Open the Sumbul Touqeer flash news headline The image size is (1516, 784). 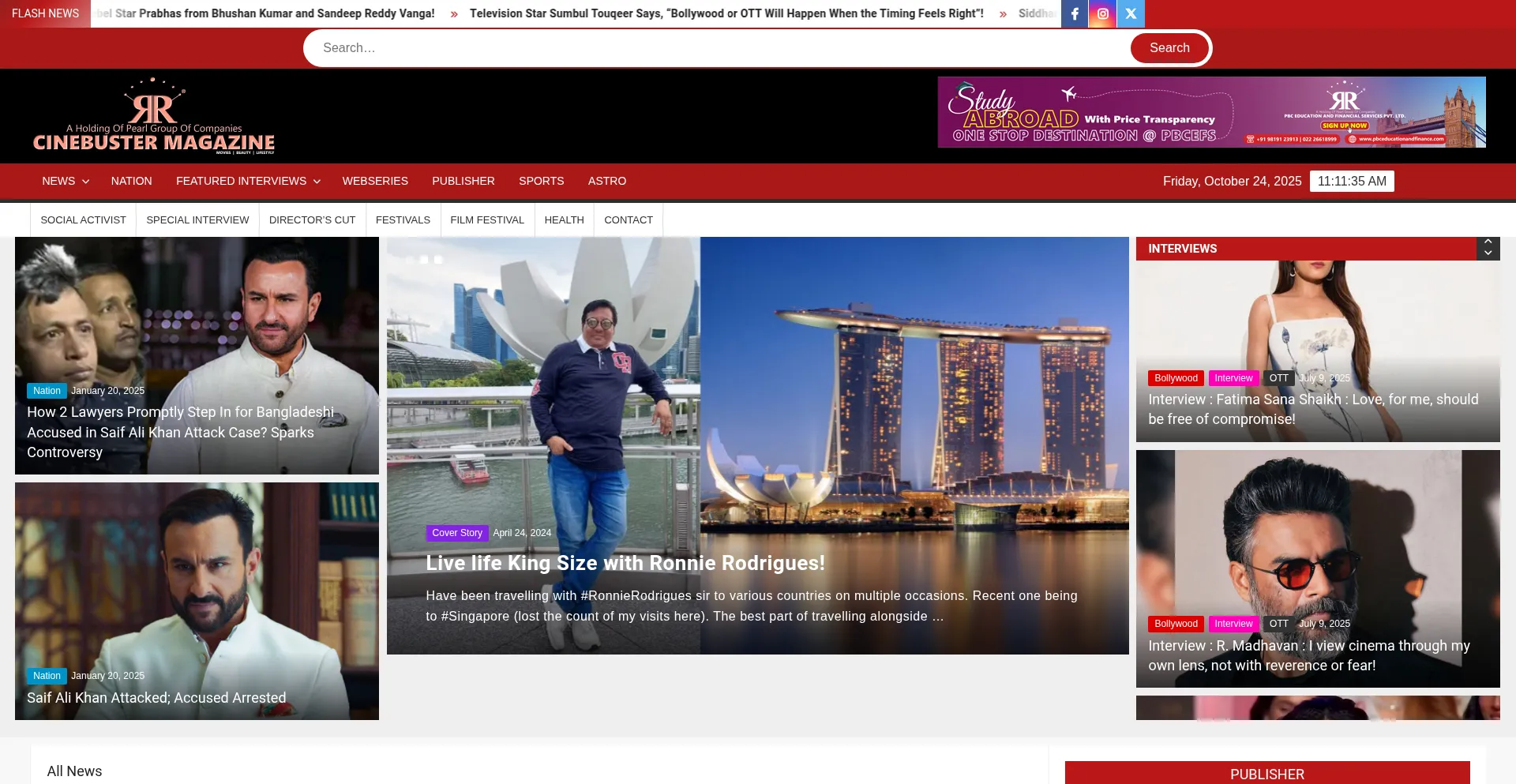pyautogui.click(x=726, y=13)
